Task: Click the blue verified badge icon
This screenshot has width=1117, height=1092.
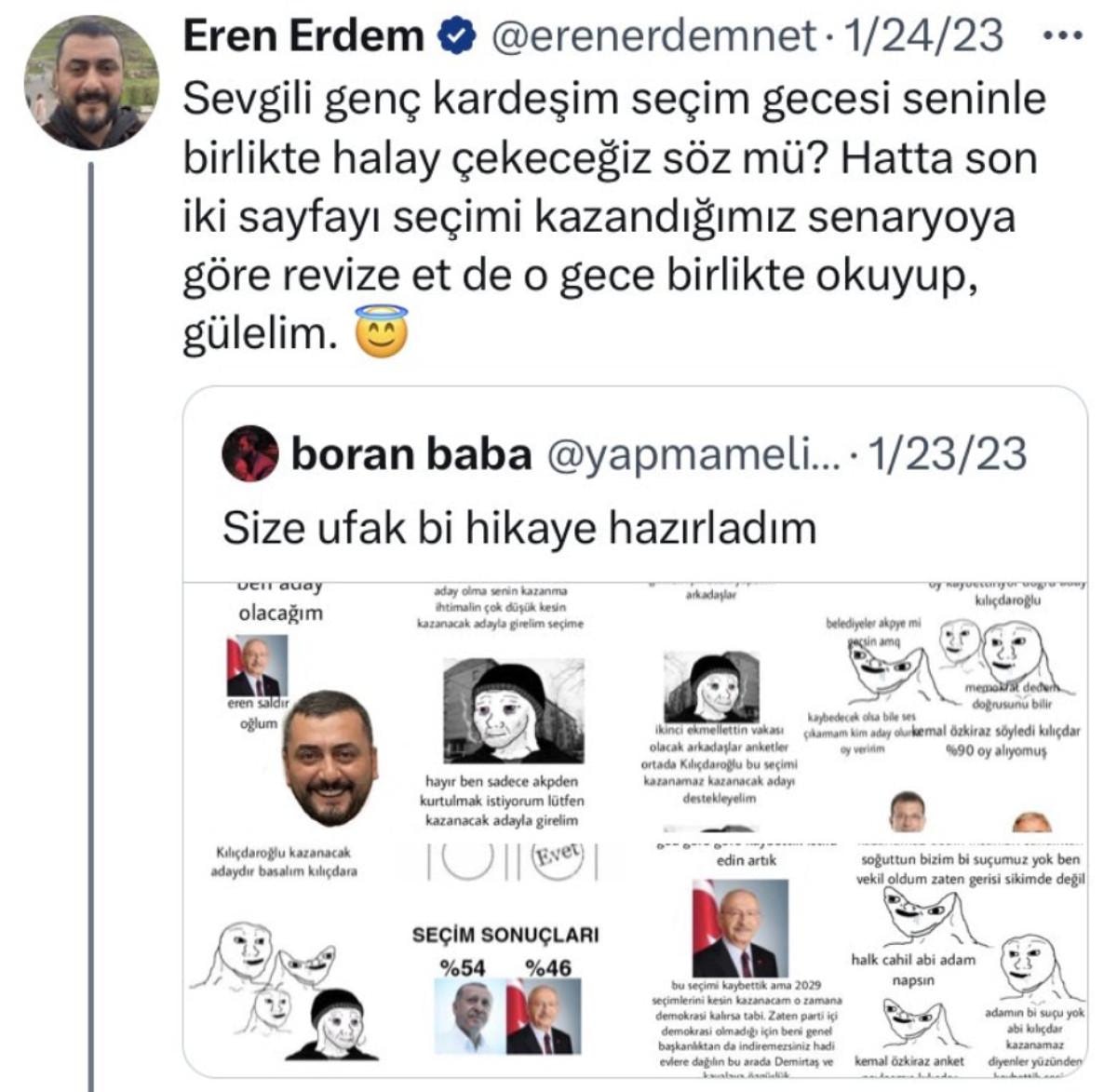Action: (458, 37)
